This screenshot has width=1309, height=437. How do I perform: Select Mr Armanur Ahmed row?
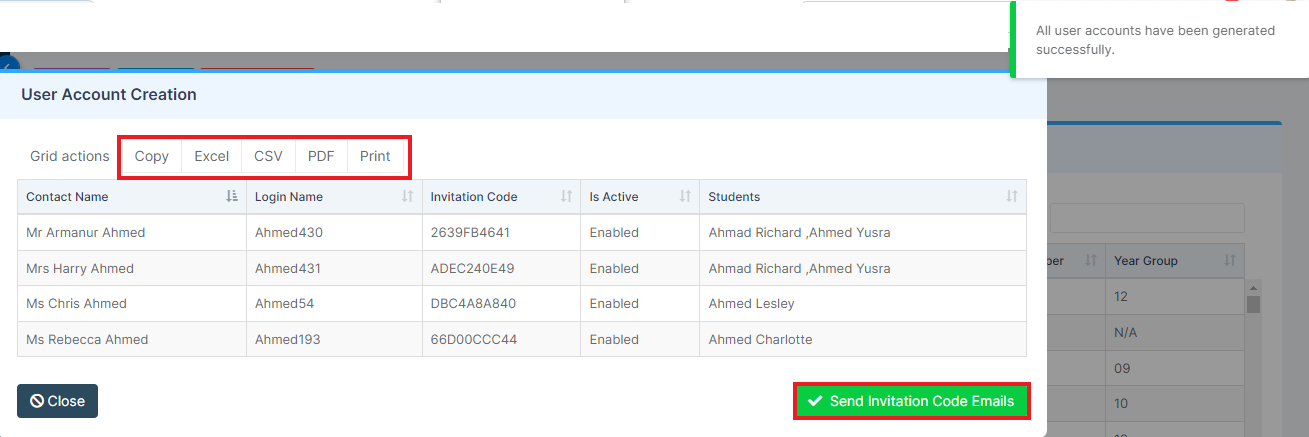tap(522, 232)
